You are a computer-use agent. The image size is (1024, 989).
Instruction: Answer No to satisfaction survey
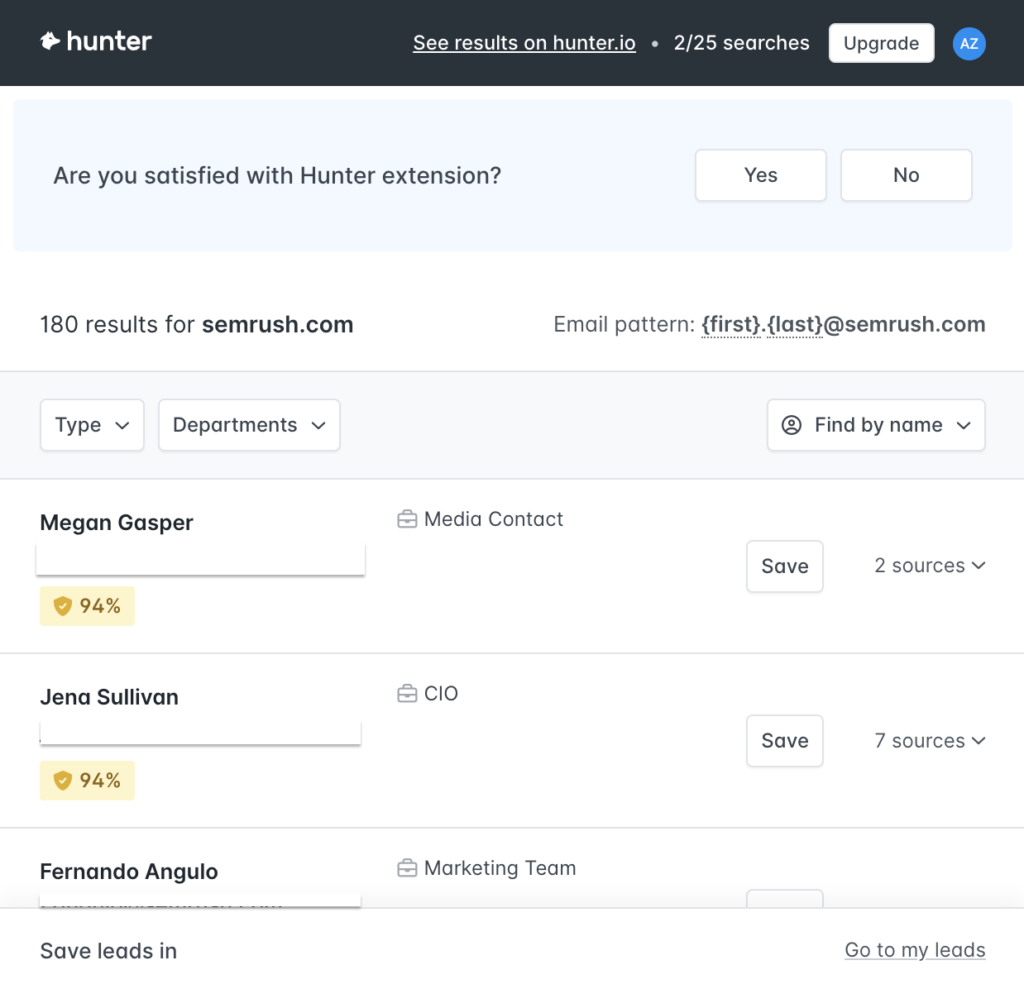point(905,175)
